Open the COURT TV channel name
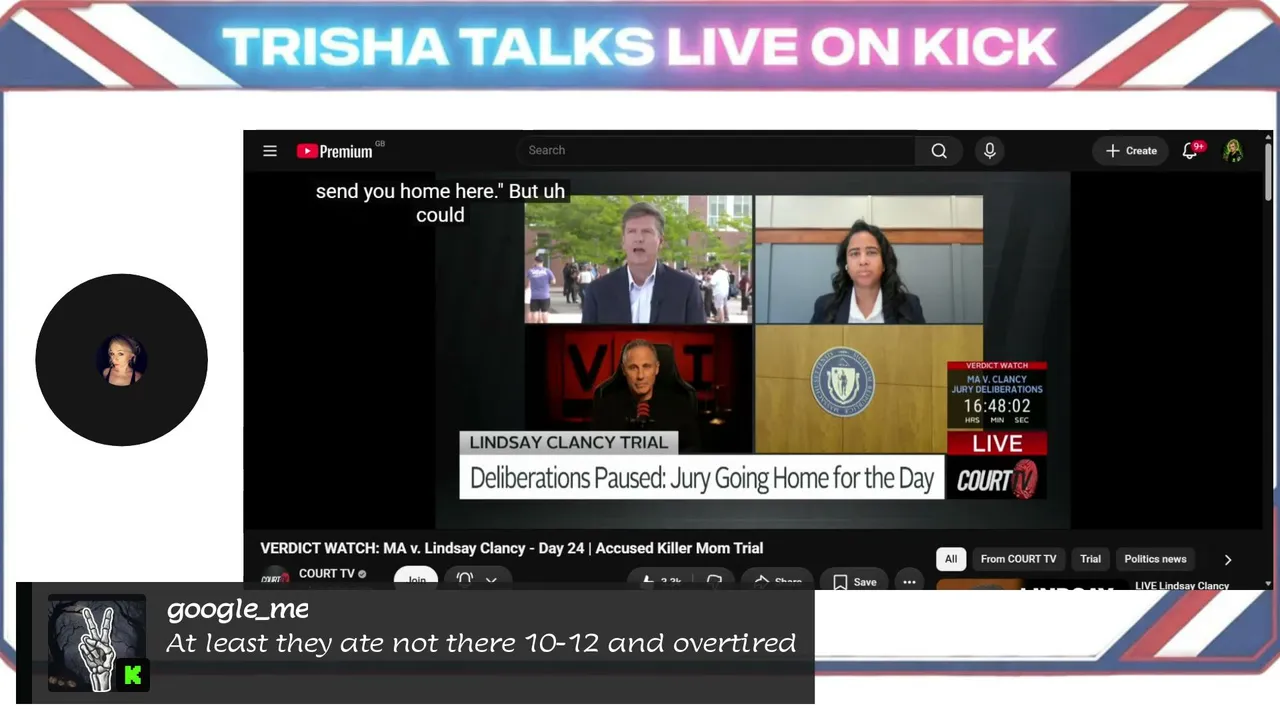 click(327, 574)
